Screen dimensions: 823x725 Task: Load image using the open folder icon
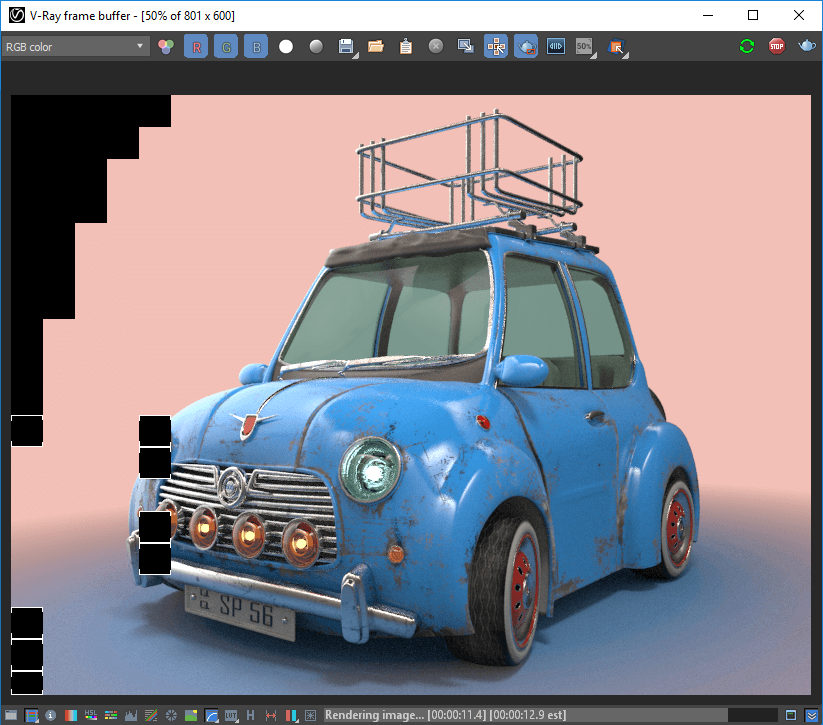click(x=376, y=47)
